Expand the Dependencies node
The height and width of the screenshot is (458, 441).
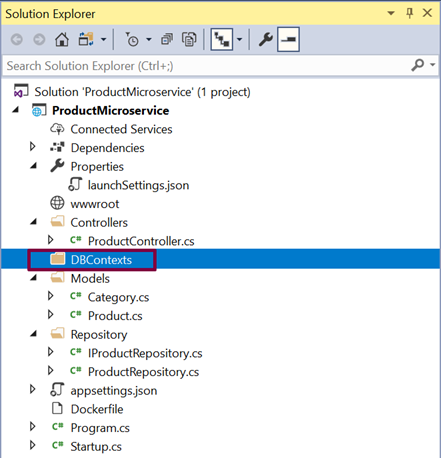pyautogui.click(x=32, y=147)
